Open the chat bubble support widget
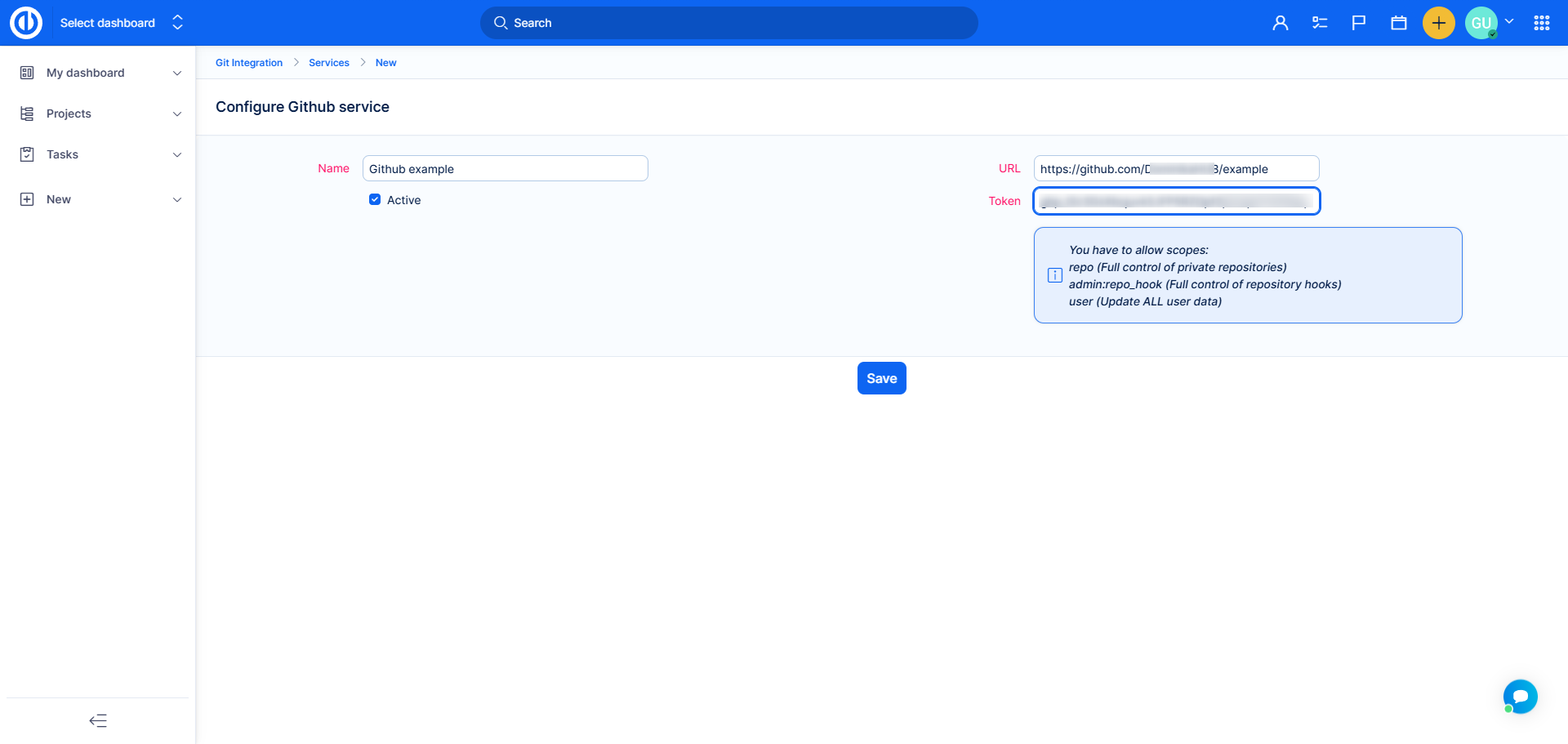Image resolution: width=1568 pixels, height=744 pixels. click(1520, 697)
